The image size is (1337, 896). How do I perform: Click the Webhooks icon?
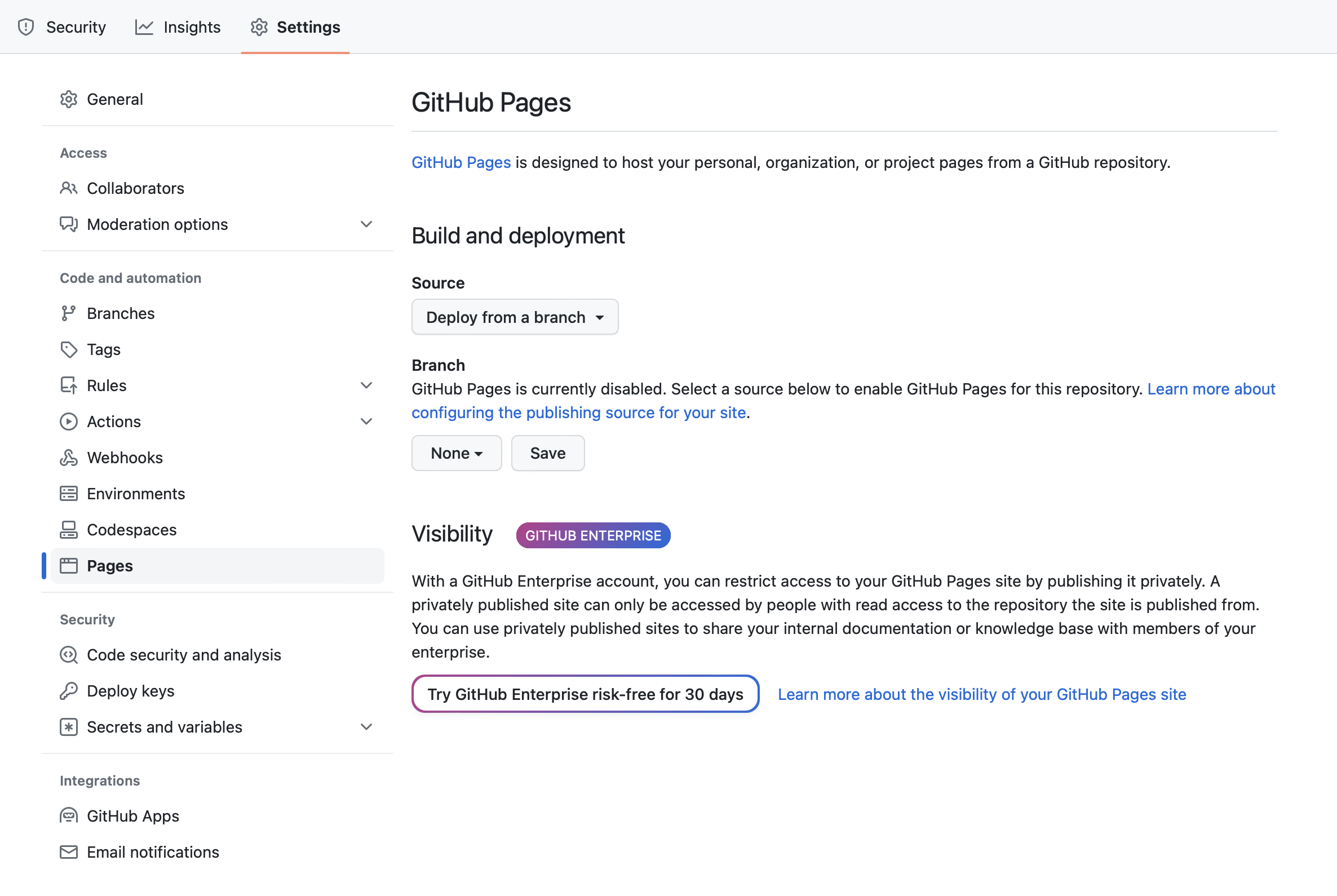69,458
